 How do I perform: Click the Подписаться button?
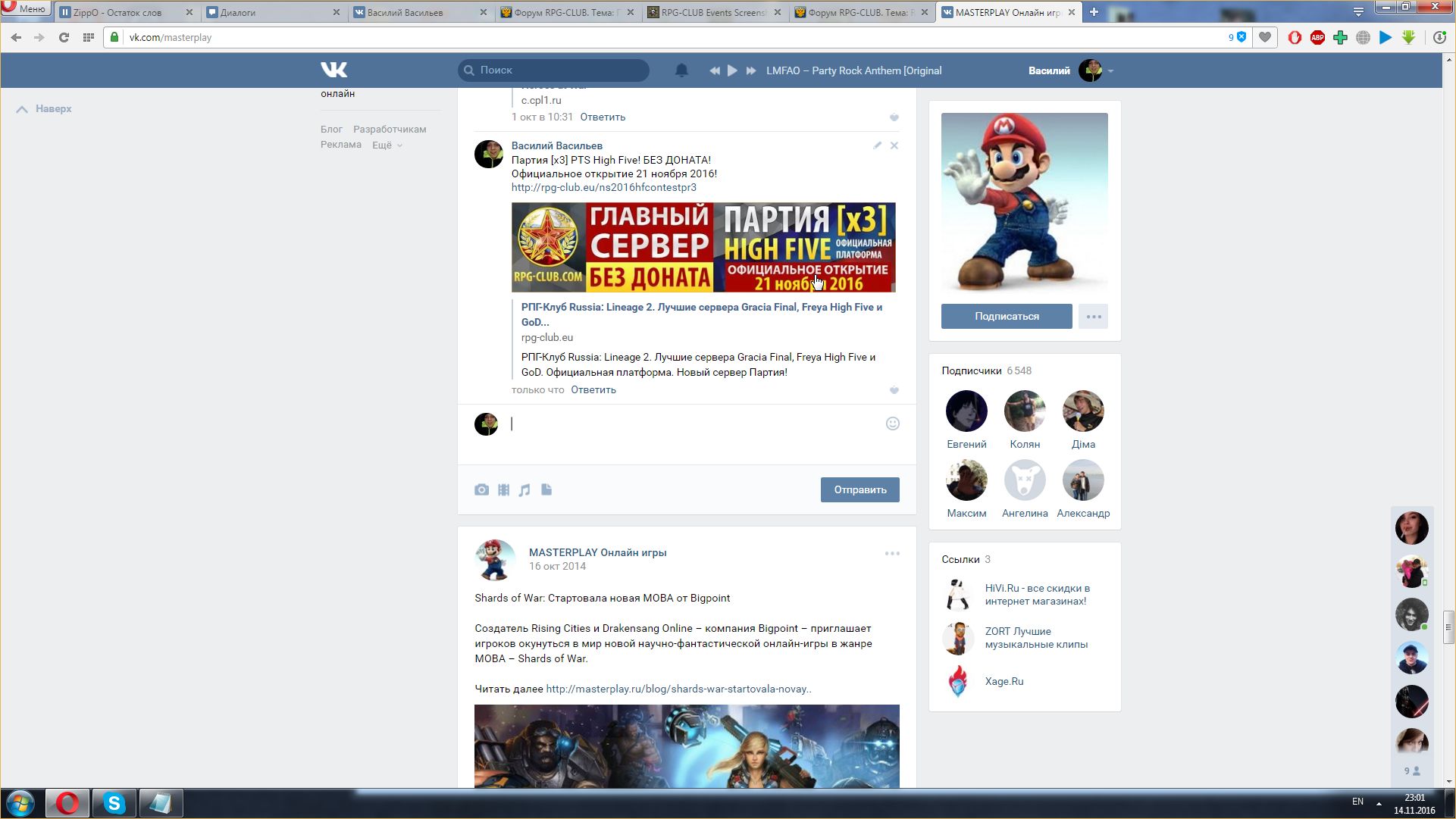1007,317
